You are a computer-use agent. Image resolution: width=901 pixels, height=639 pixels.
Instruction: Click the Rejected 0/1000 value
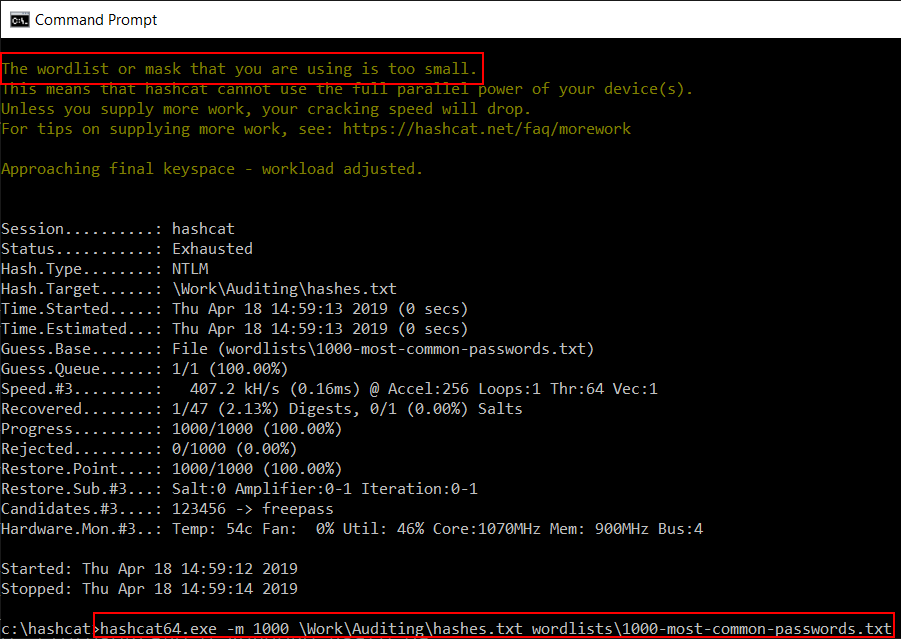pyautogui.click(x=234, y=449)
